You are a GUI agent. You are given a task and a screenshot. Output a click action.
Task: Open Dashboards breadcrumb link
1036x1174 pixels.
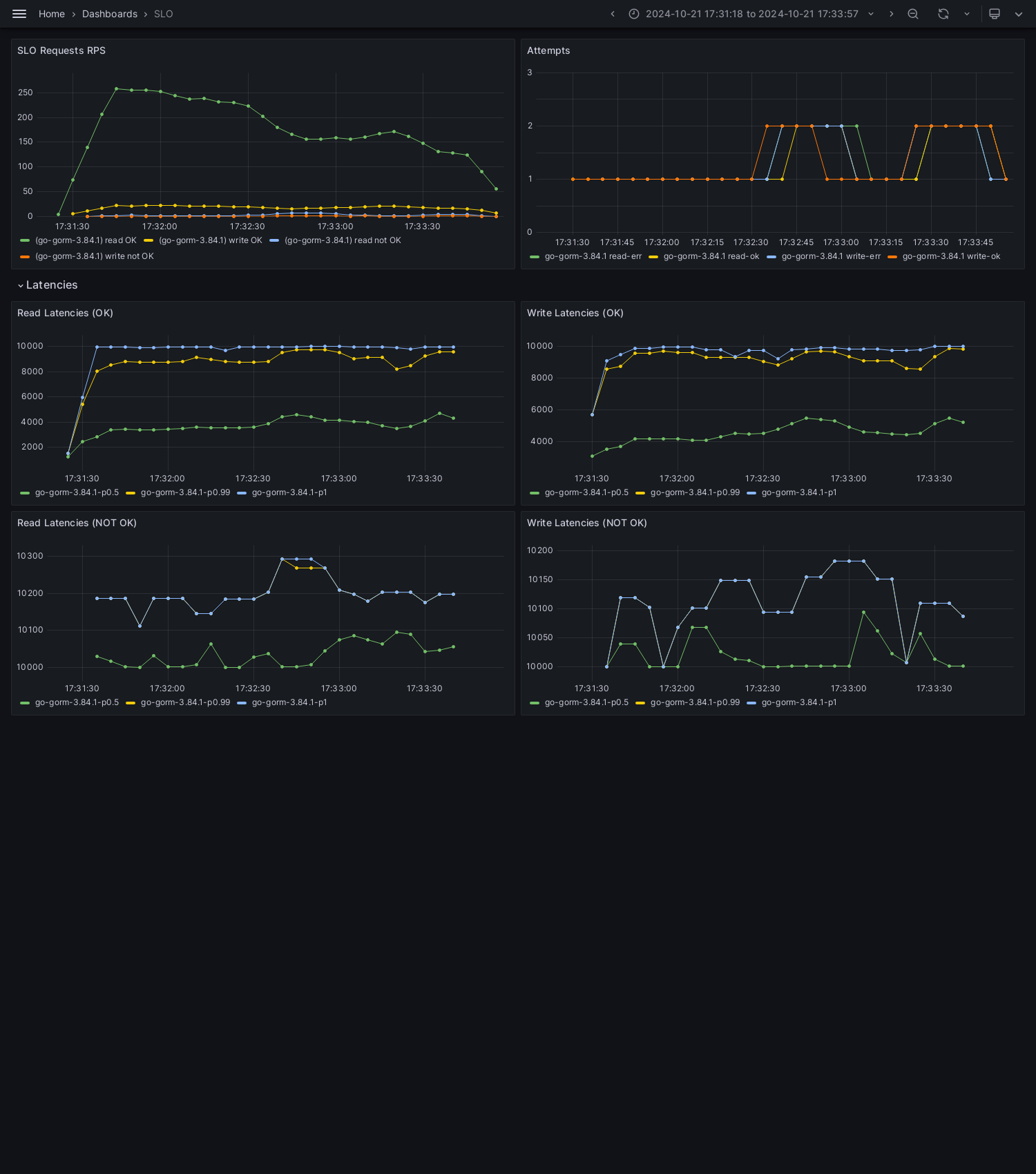point(110,14)
